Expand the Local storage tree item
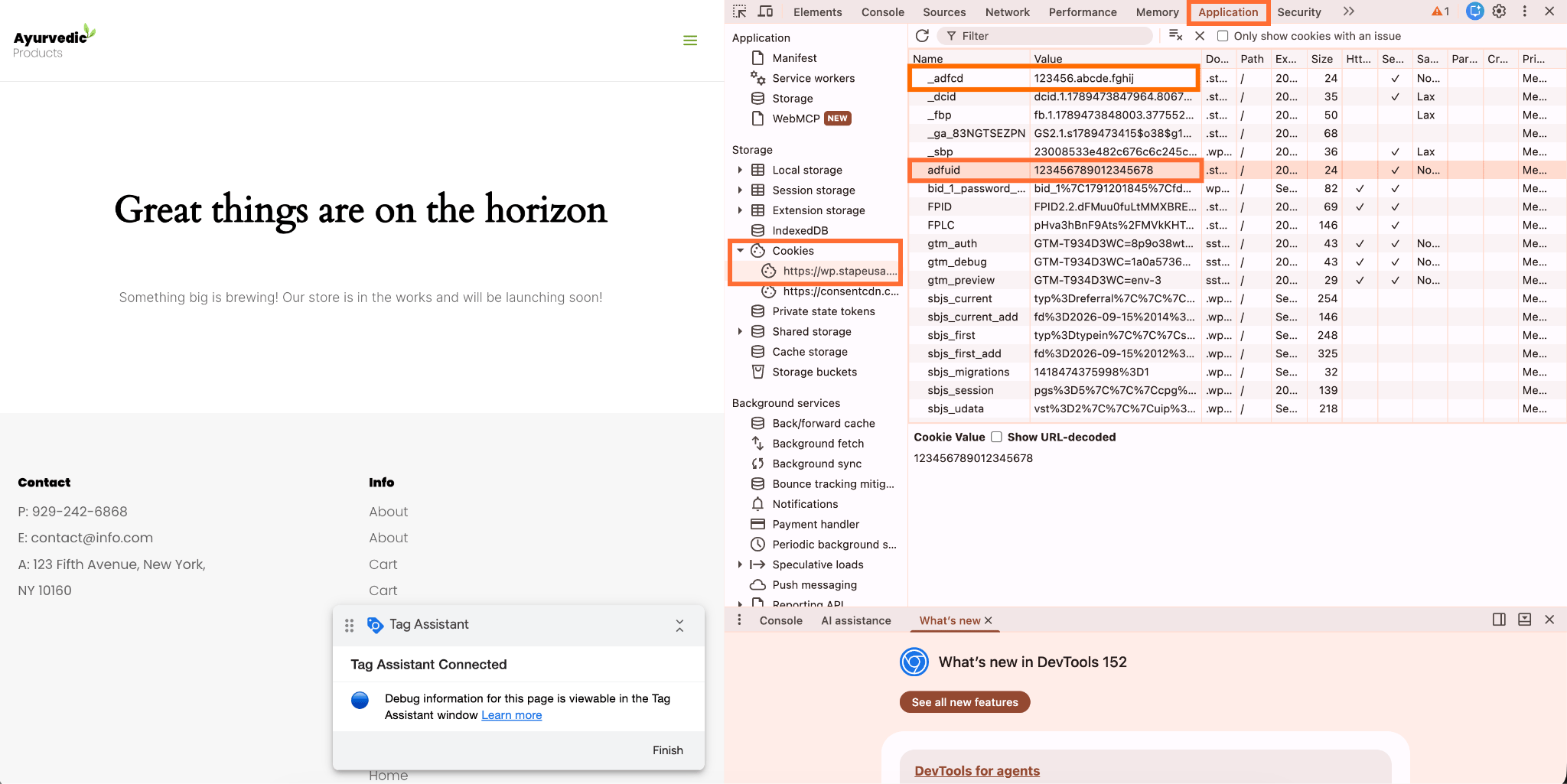Viewport: 1567px width, 784px height. tap(740, 170)
